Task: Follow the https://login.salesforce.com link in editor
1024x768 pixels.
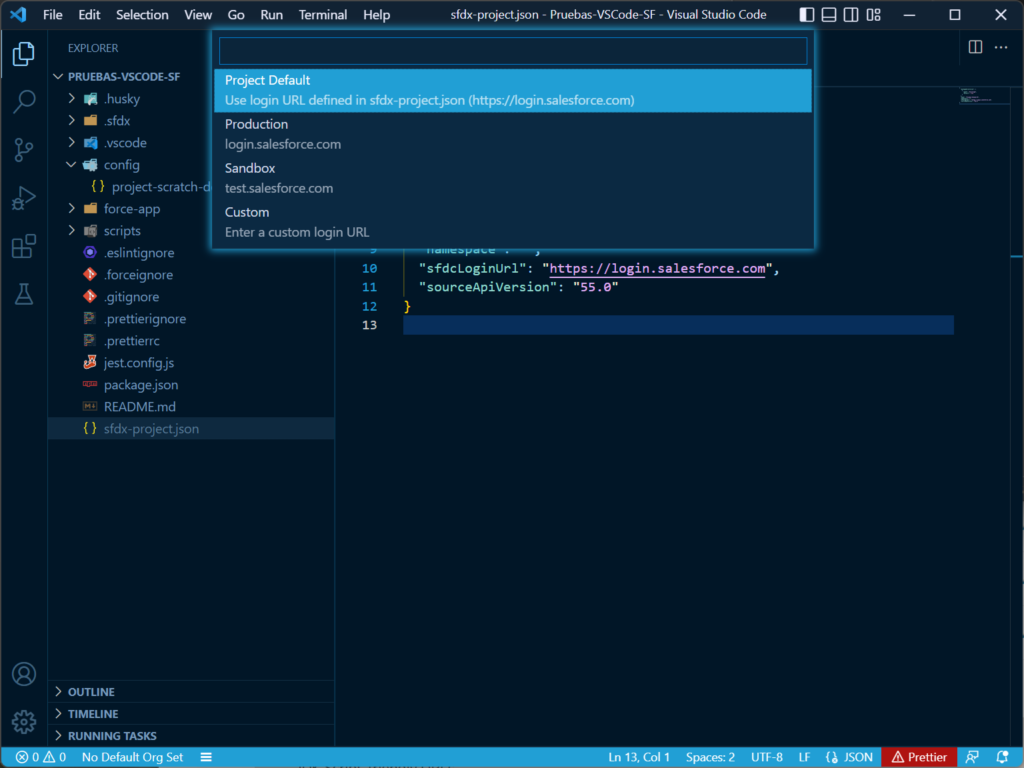Action: pos(657,268)
